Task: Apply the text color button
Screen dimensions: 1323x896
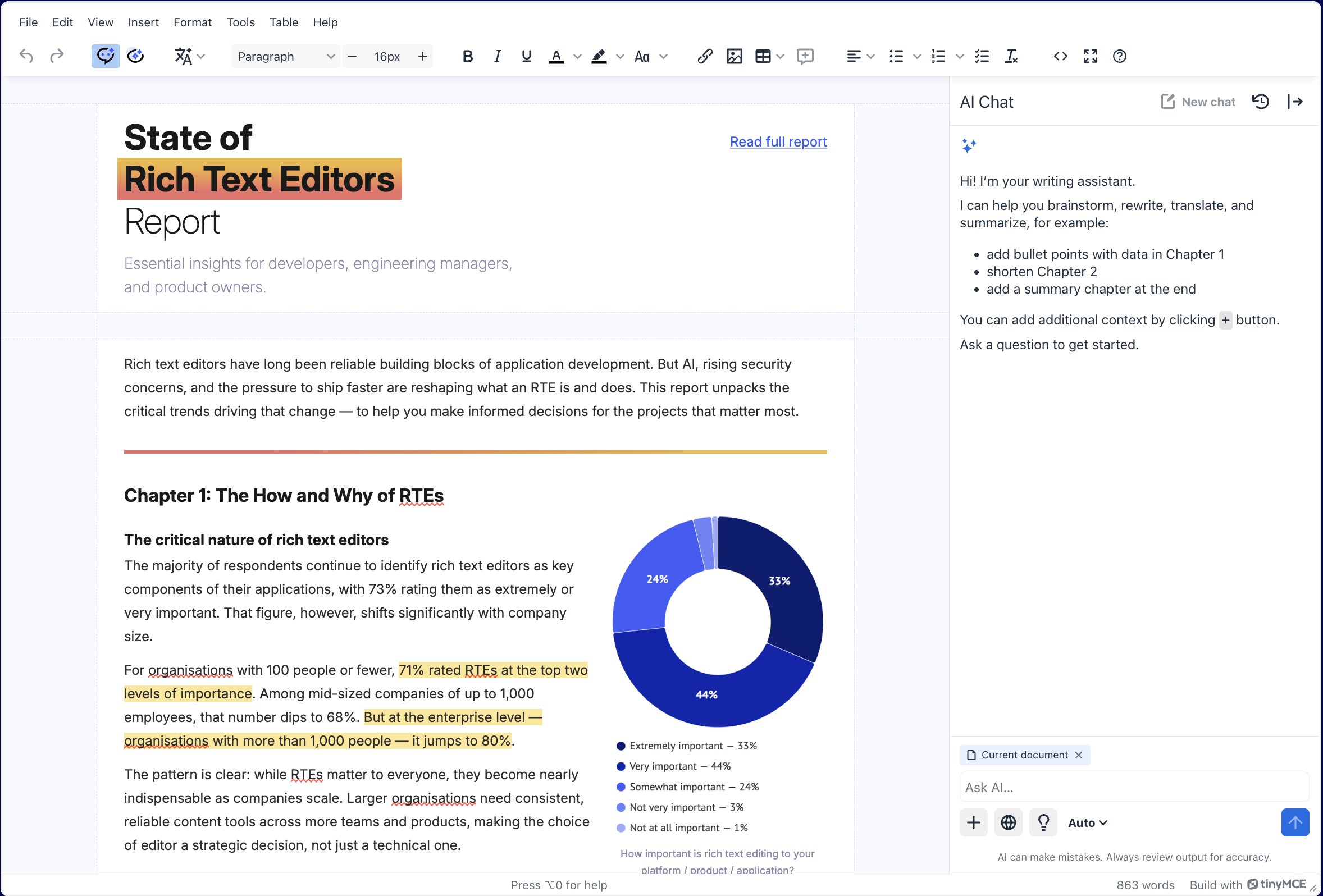Action: 556,56
